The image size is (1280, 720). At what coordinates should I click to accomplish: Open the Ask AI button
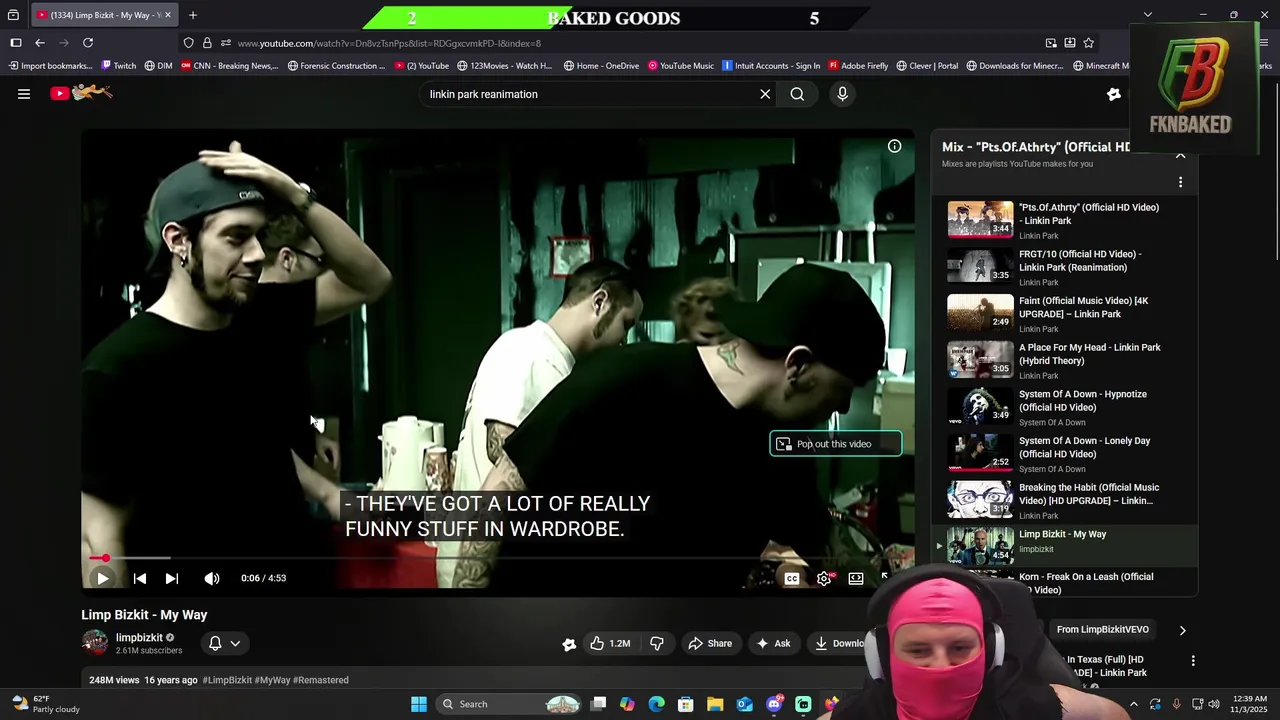coord(773,643)
